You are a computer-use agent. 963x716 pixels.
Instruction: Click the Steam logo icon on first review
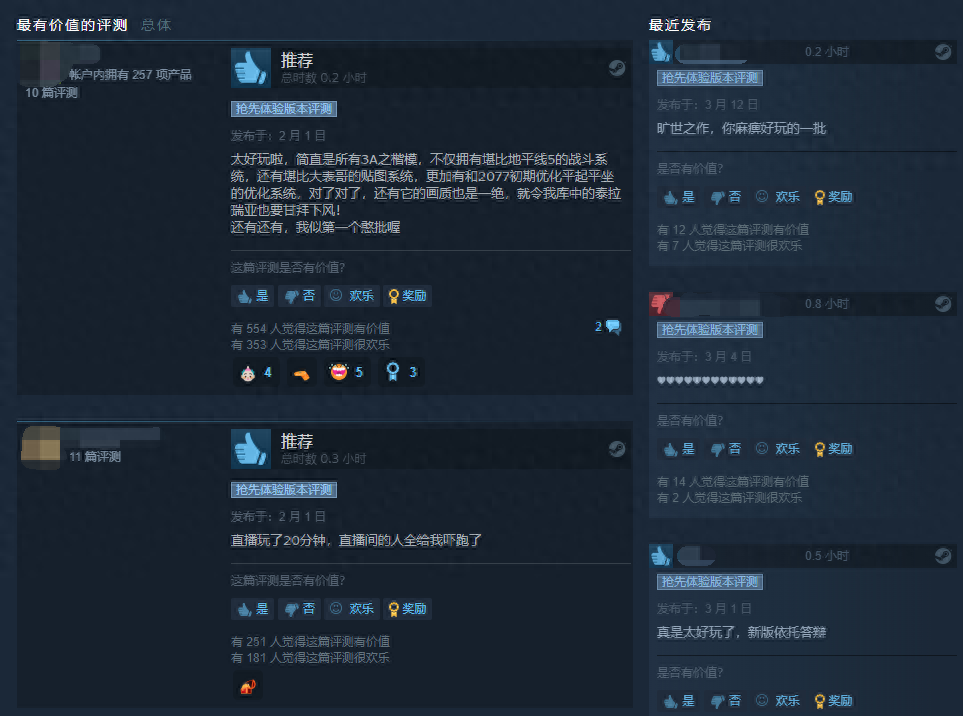[x=617, y=68]
